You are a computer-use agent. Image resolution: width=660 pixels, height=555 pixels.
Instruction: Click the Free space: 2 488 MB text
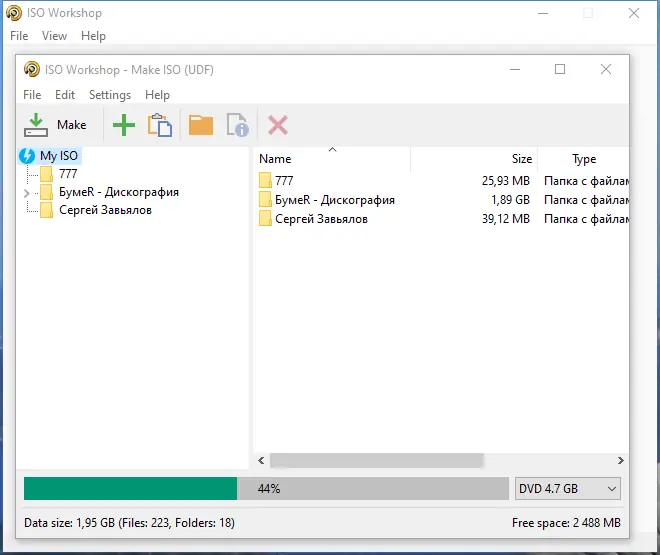[566, 523]
